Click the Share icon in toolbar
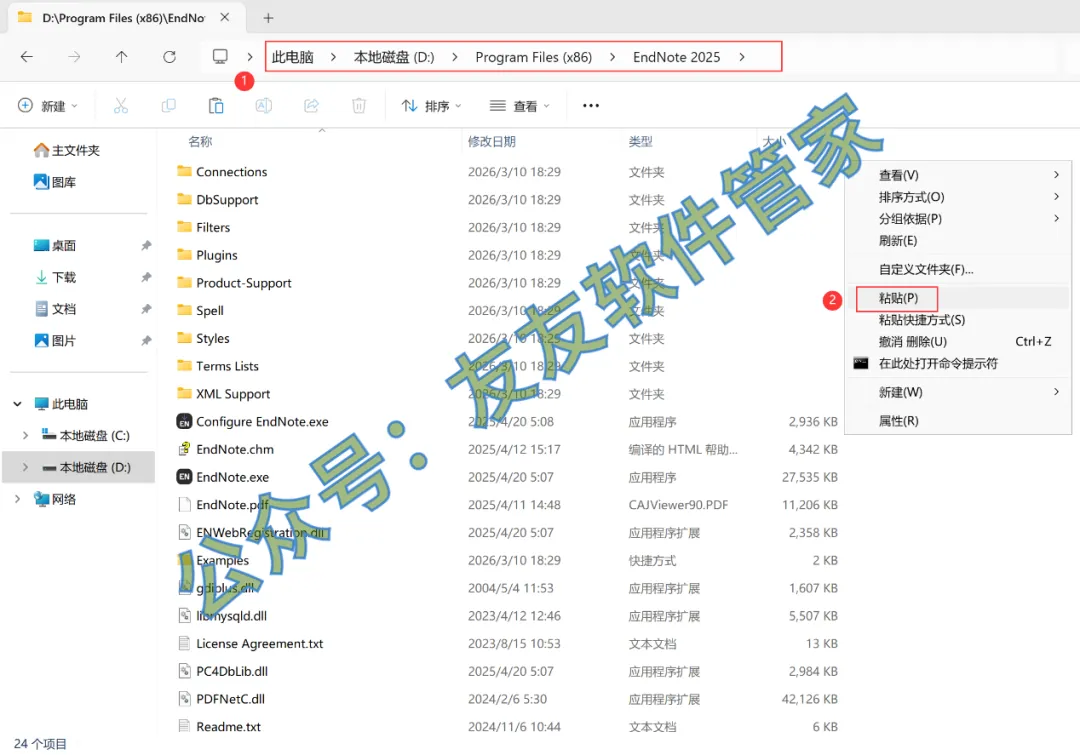 point(311,105)
